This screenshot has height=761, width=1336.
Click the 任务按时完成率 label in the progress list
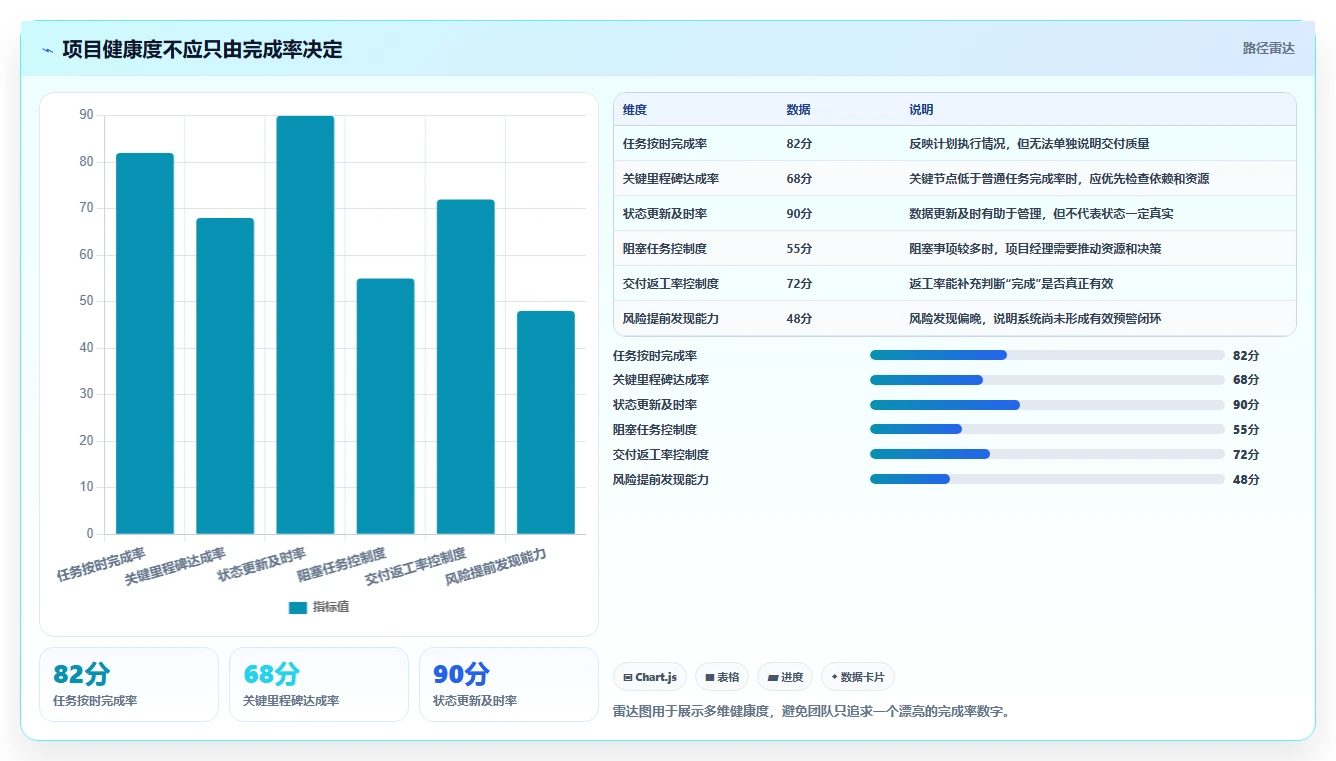point(655,355)
